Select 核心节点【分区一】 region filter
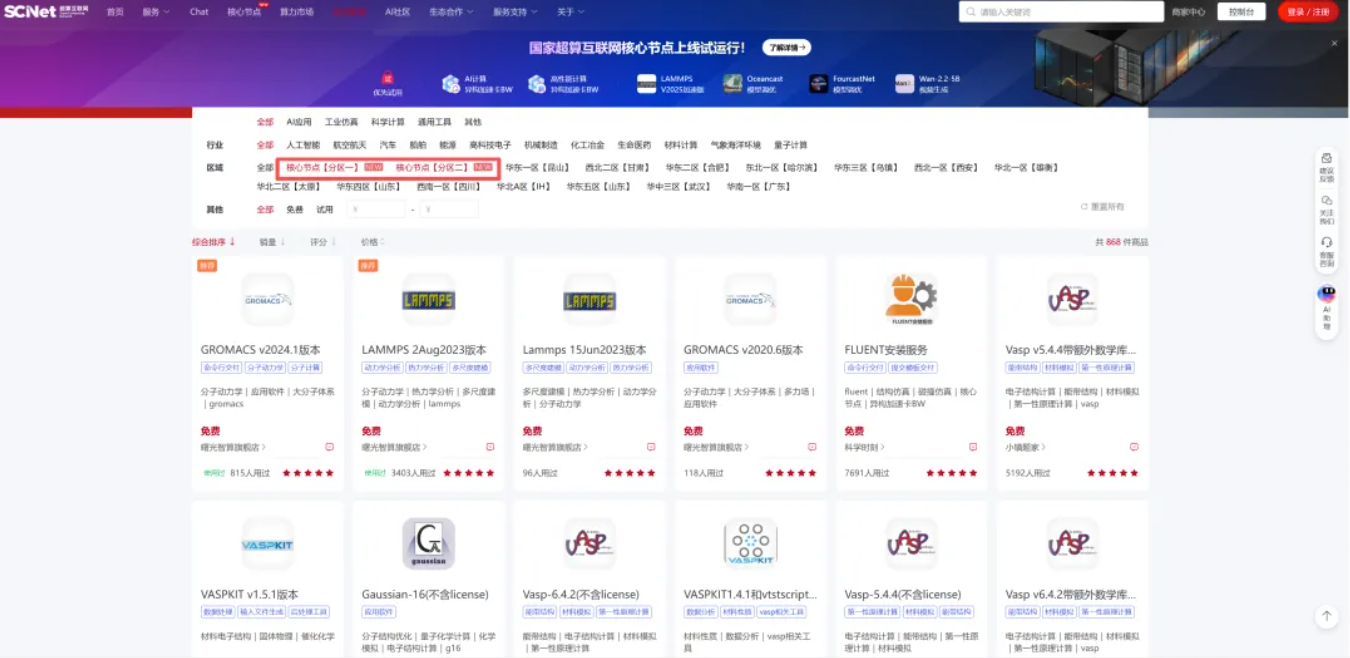The image size is (1350, 658). pos(322,168)
